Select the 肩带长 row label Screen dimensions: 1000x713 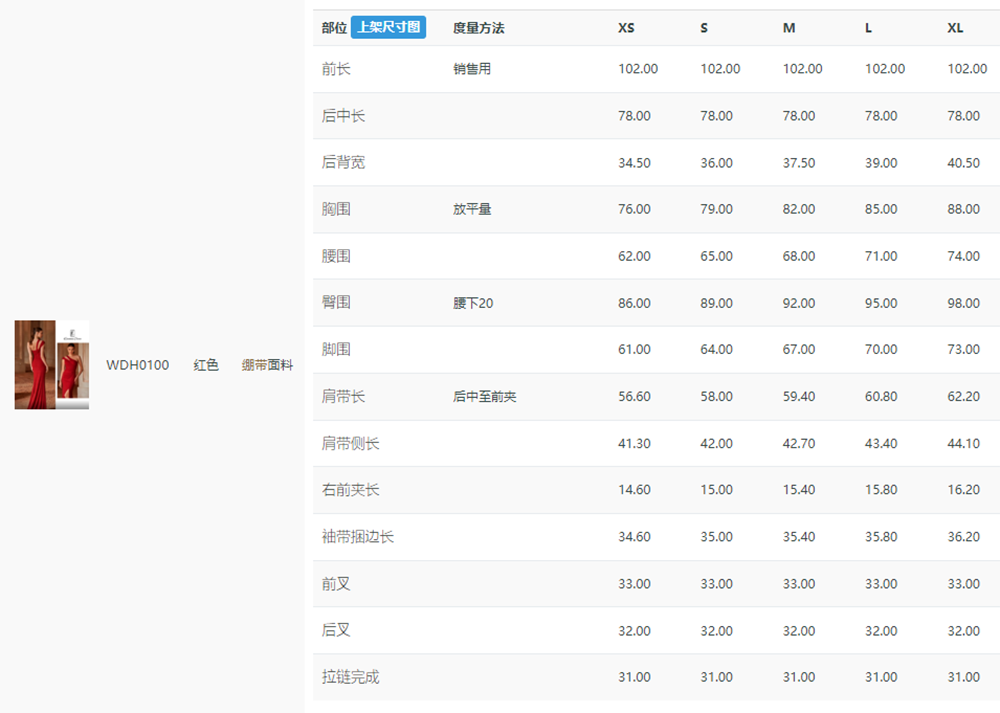343,396
